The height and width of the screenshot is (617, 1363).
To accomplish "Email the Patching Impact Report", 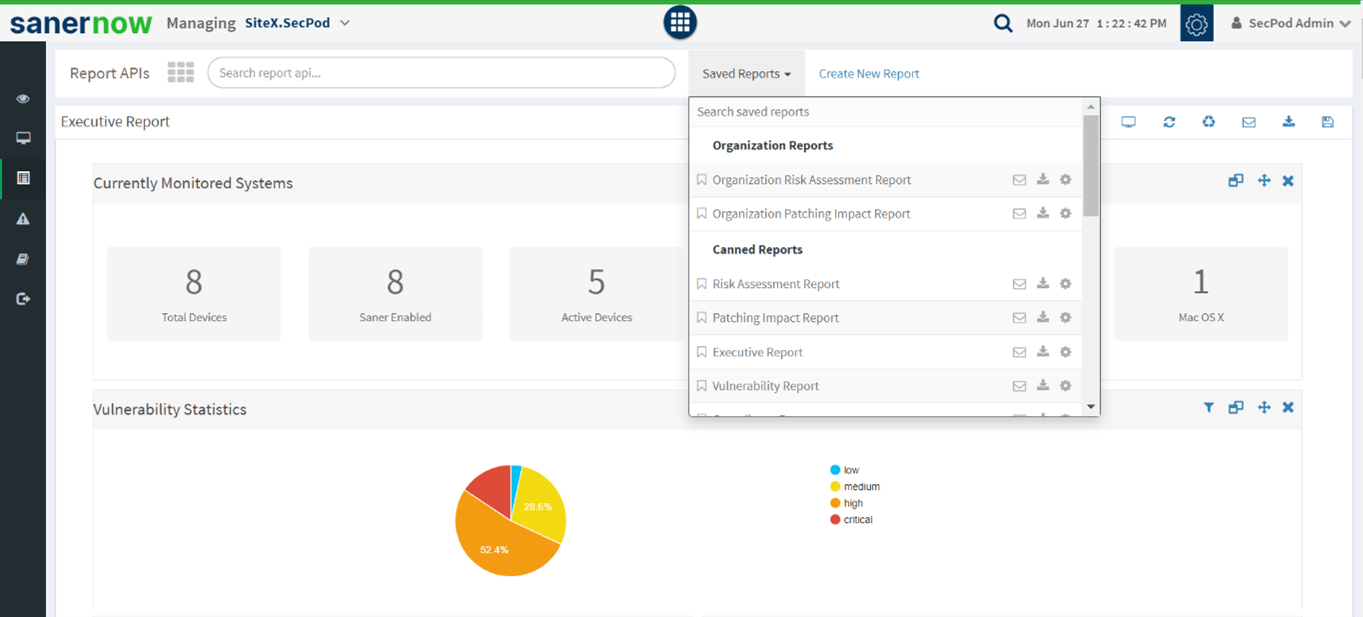I will [1019, 318].
